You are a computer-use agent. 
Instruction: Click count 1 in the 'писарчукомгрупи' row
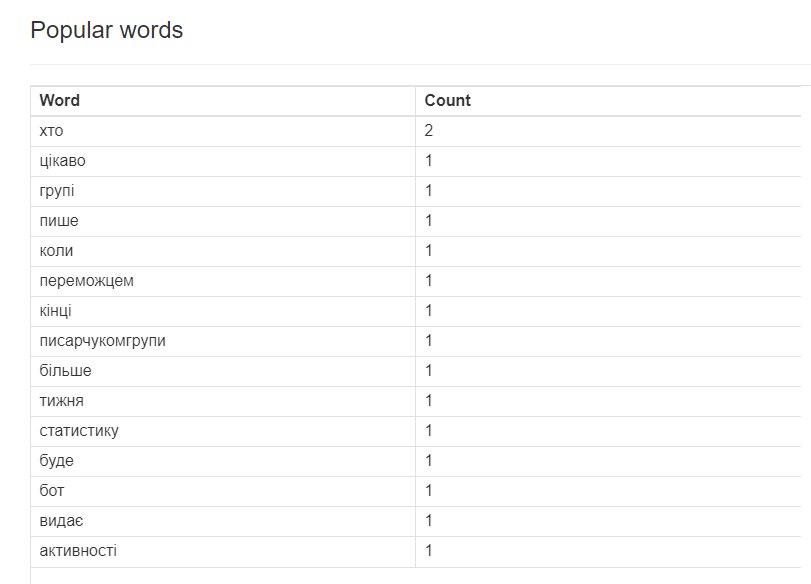tap(428, 341)
